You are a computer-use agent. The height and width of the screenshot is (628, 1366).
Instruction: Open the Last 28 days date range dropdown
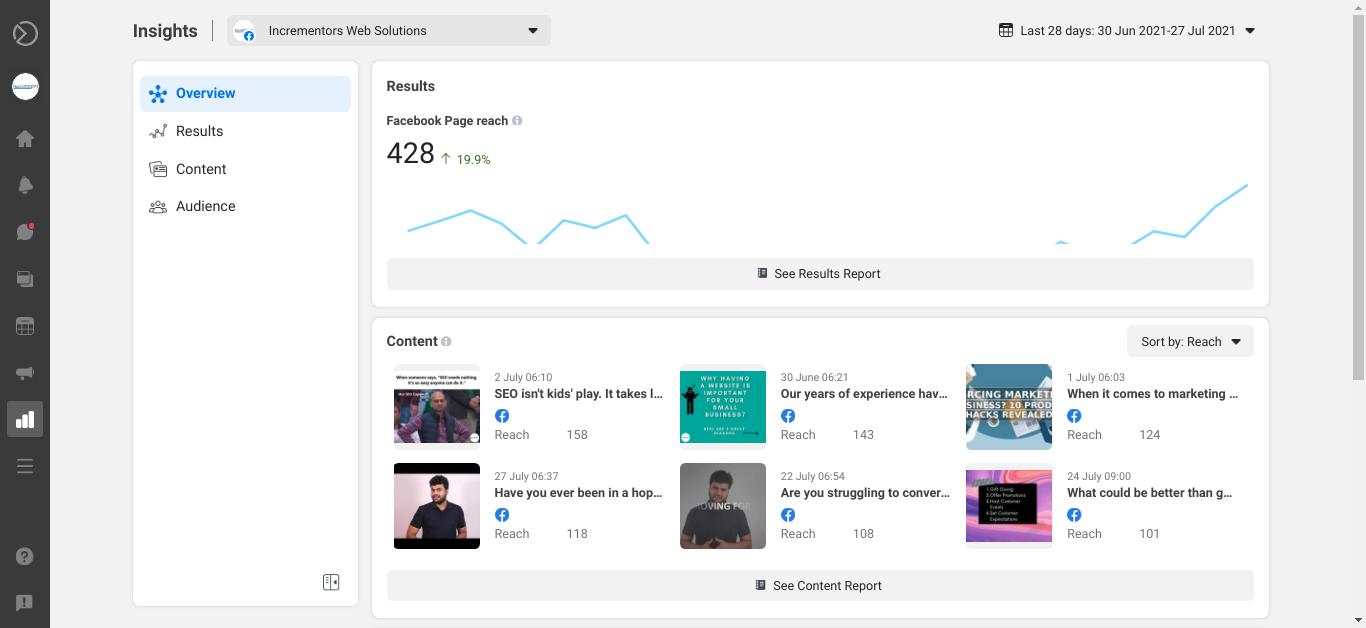pos(1127,31)
